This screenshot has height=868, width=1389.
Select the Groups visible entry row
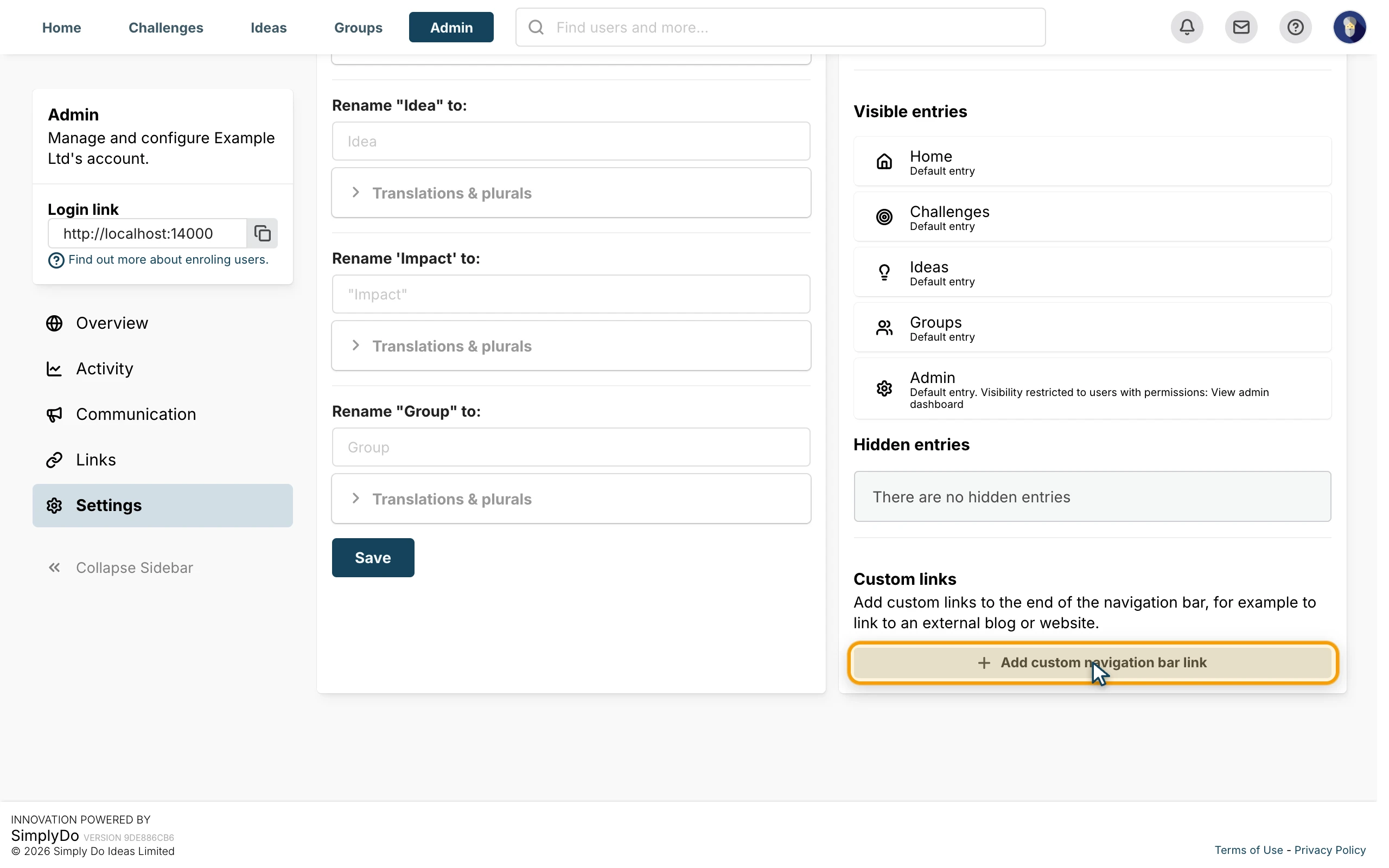pos(1092,328)
